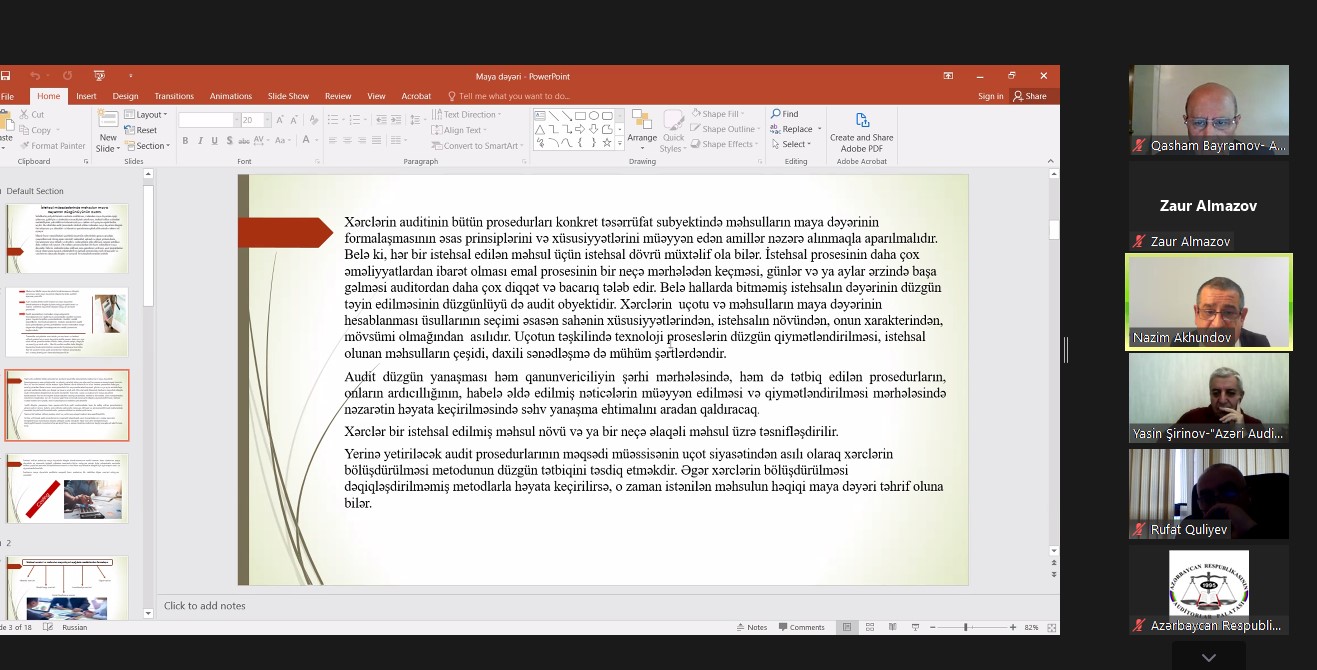Image resolution: width=1317 pixels, height=670 pixels.
Task: Click the Find magnifier icon
Action: [x=776, y=114]
